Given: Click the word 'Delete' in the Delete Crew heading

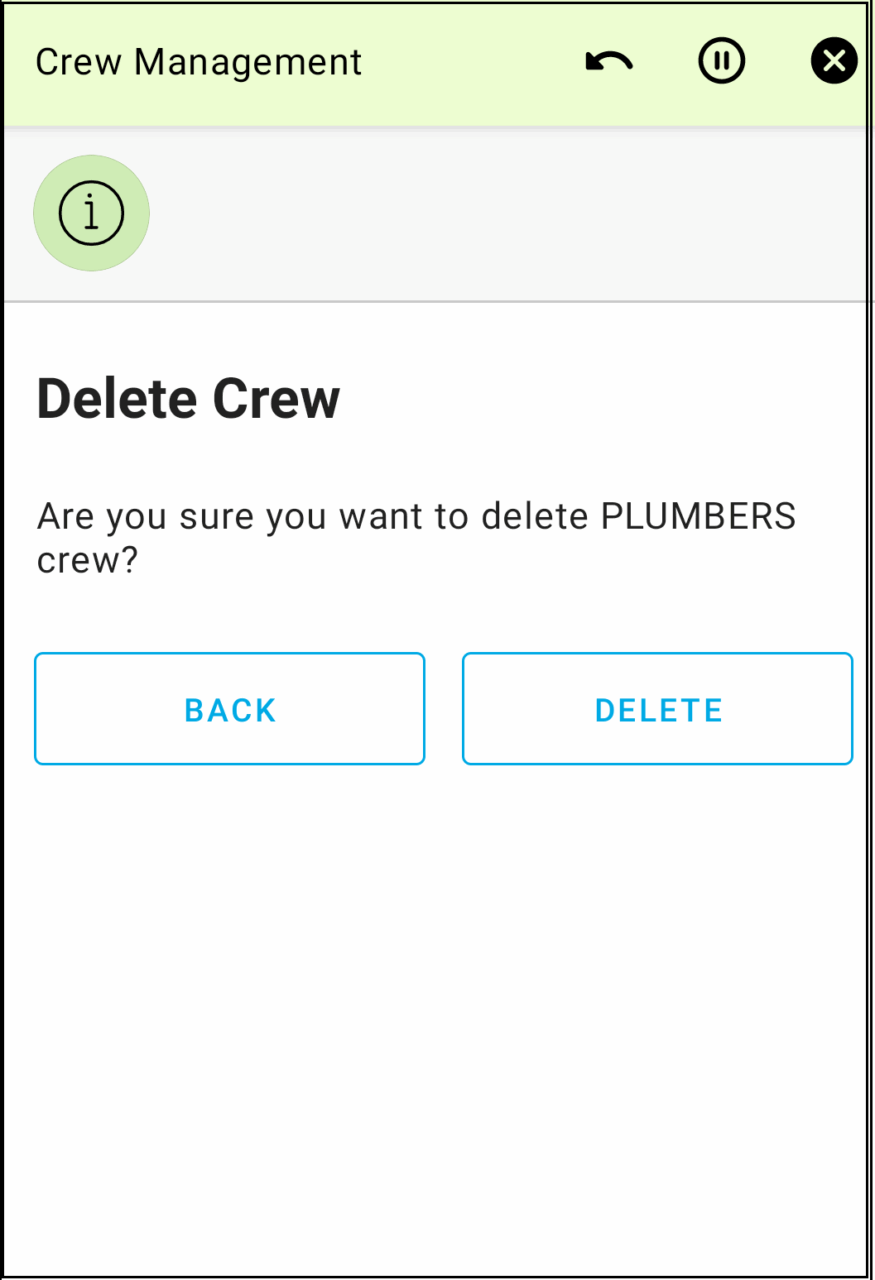Looking at the screenshot, I should pos(116,398).
